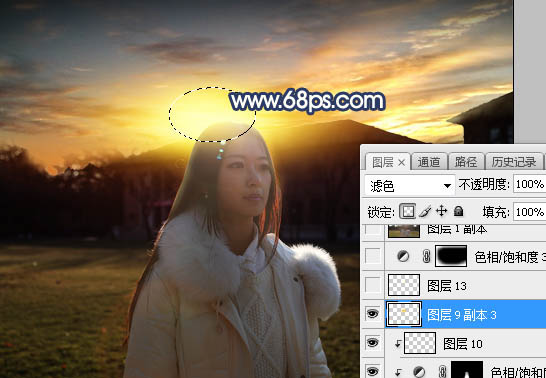Click 图层 13 layer thumbnail
546x378 pixels.
pyautogui.click(x=404, y=285)
